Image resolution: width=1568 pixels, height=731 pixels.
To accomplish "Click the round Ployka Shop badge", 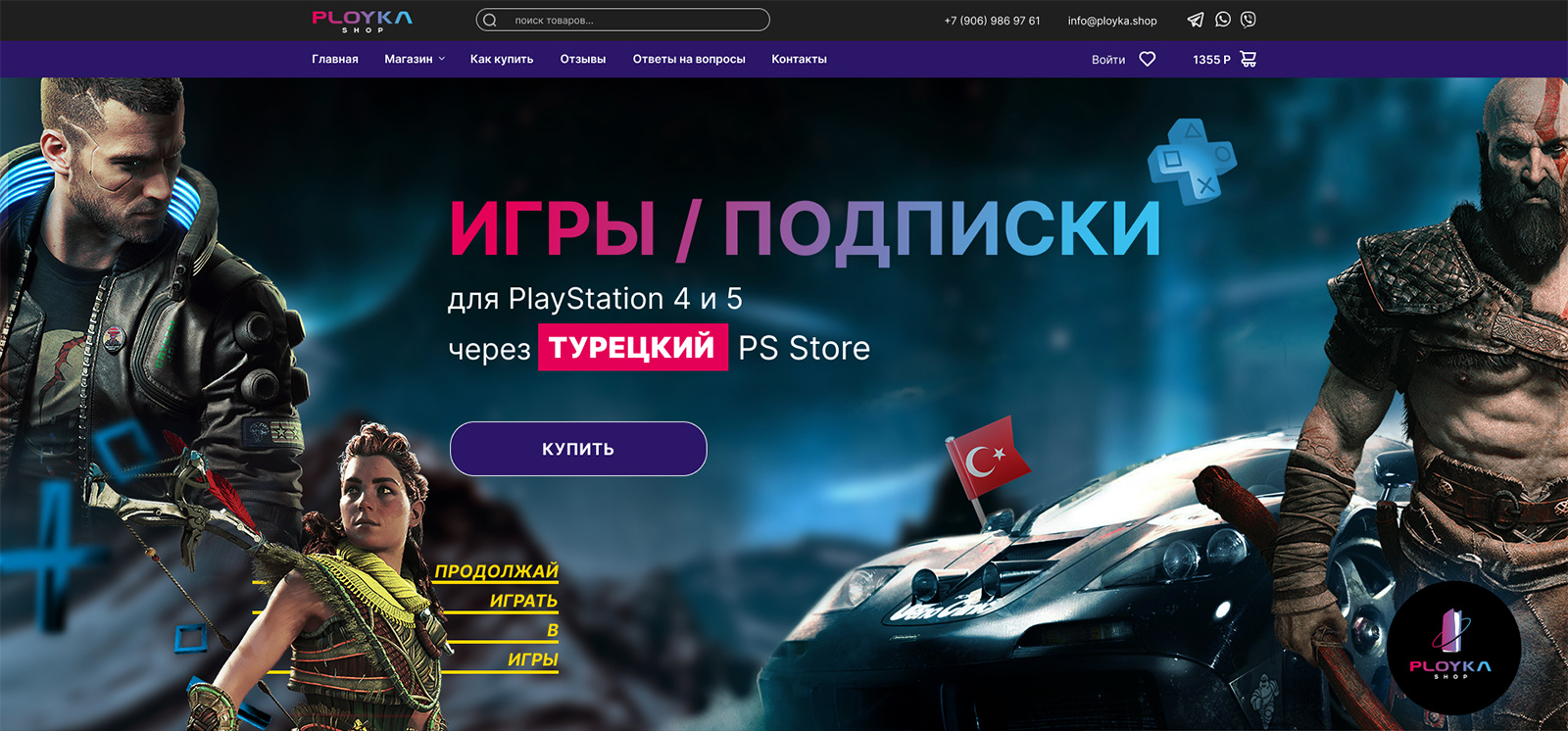I will click(1453, 648).
